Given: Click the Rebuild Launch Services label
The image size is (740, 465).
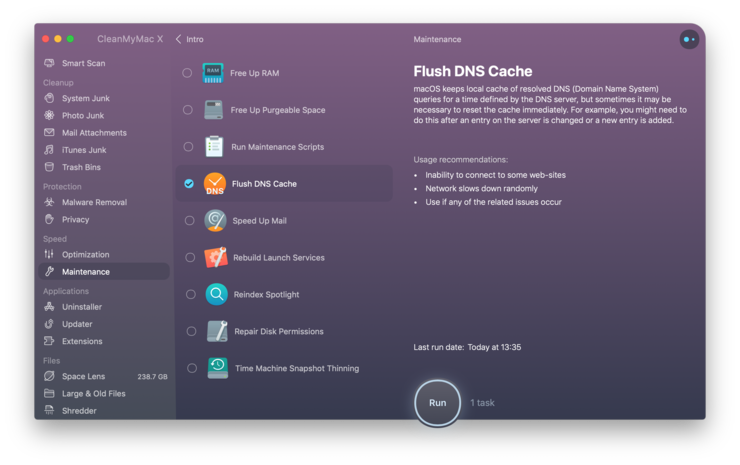Looking at the screenshot, I should pos(279,258).
